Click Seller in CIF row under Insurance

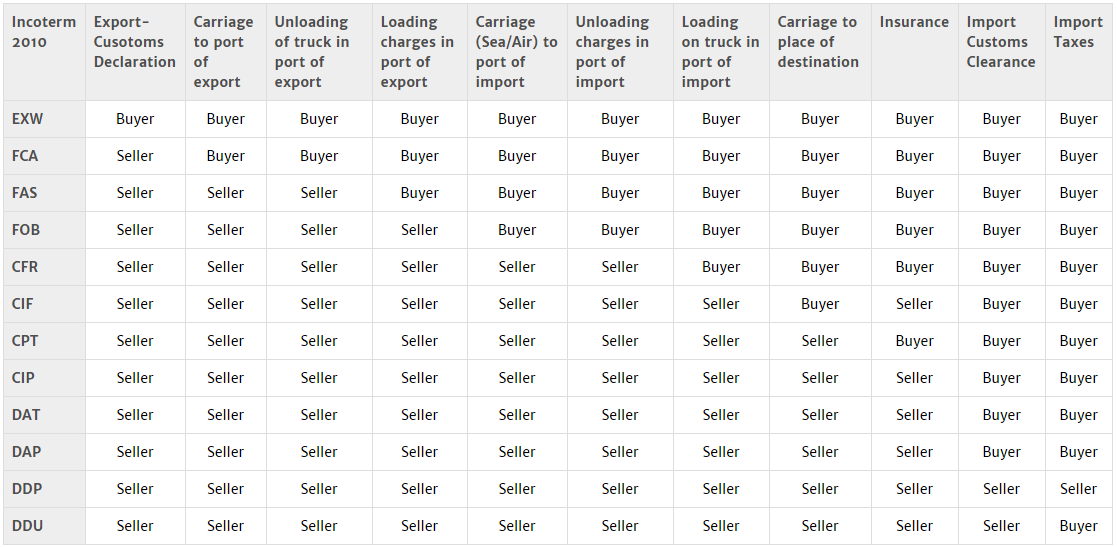point(914,304)
